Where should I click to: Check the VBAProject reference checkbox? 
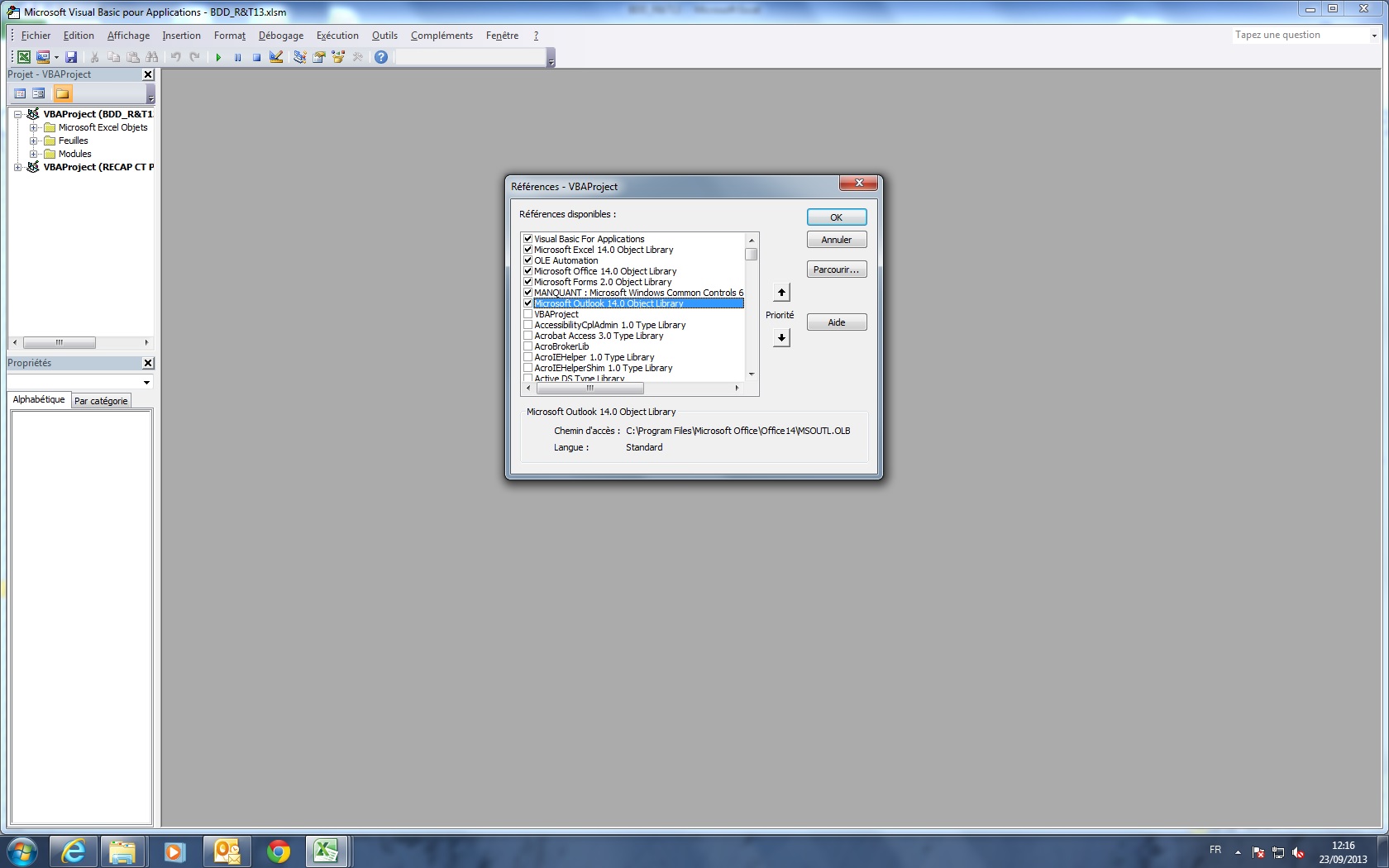click(x=527, y=314)
